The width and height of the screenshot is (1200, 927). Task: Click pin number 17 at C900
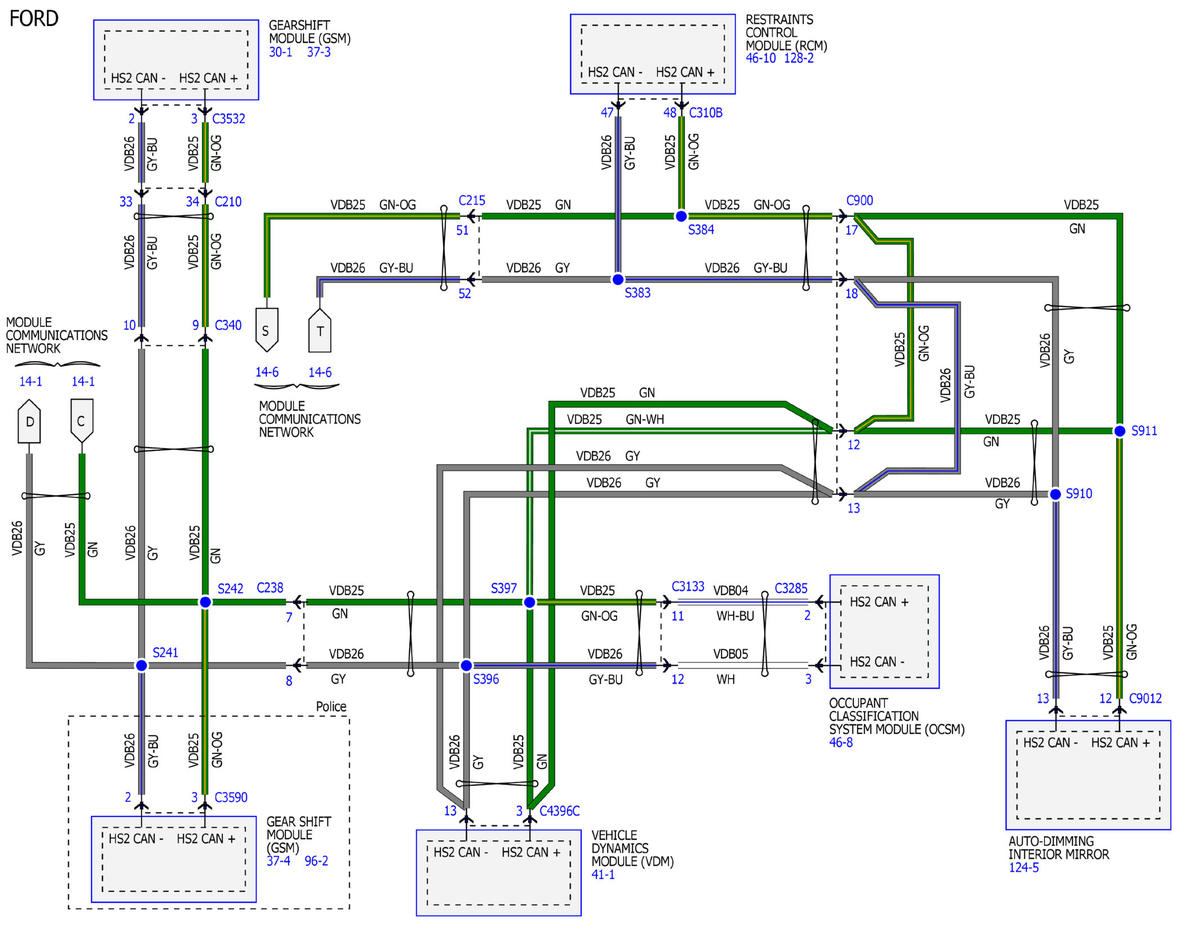coord(852,230)
